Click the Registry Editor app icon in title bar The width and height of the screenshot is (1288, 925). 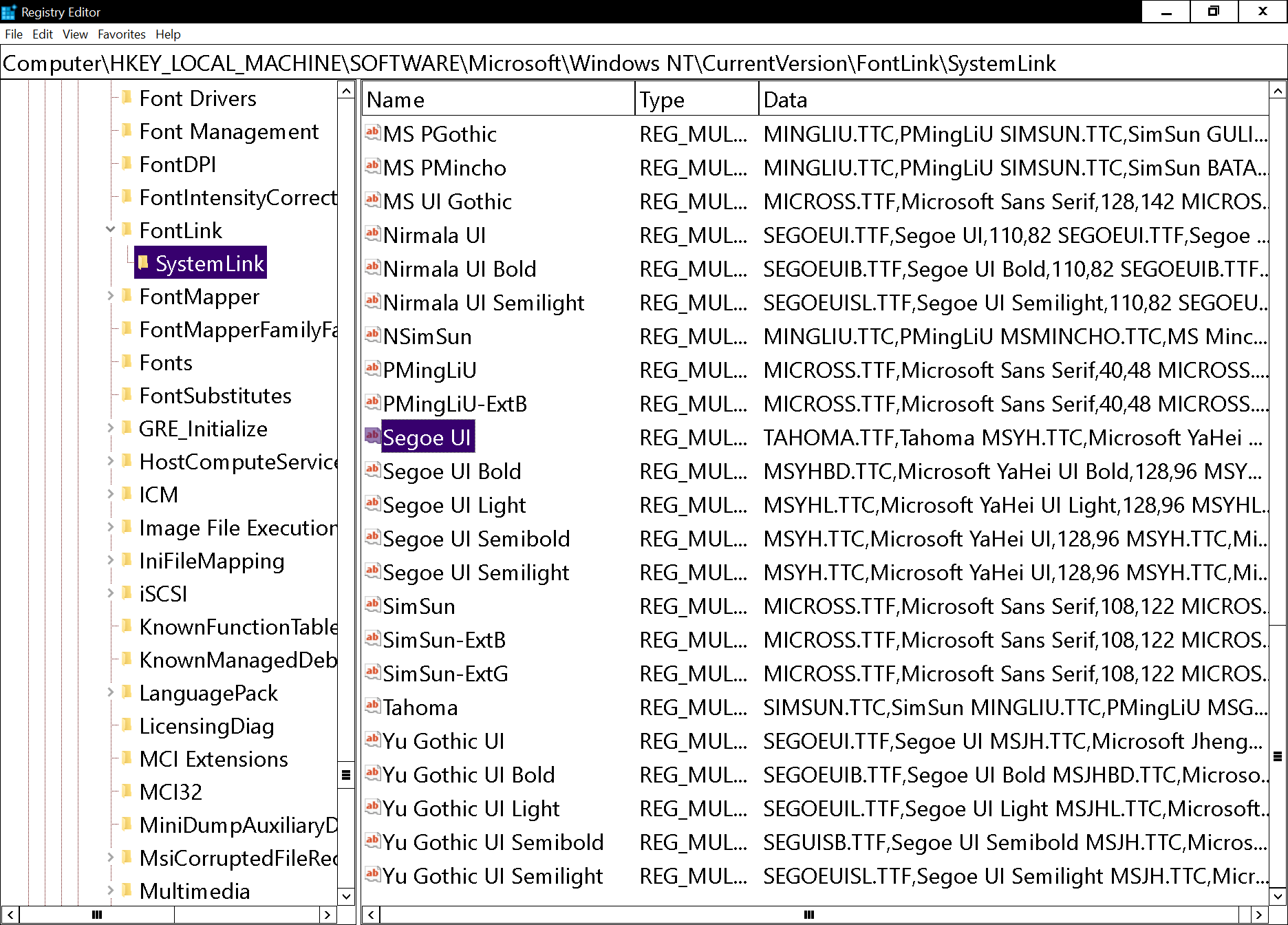(x=9, y=12)
